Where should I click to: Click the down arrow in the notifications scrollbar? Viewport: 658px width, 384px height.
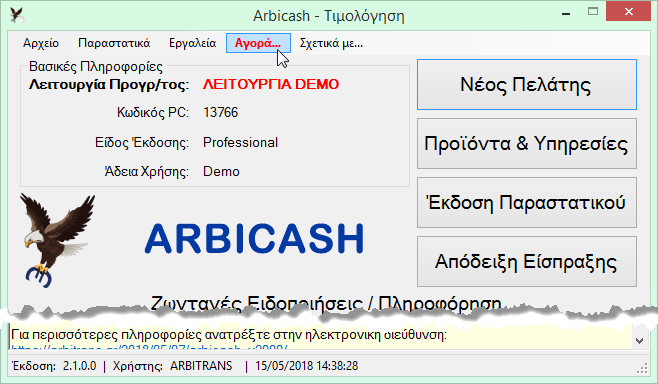tap(639, 340)
